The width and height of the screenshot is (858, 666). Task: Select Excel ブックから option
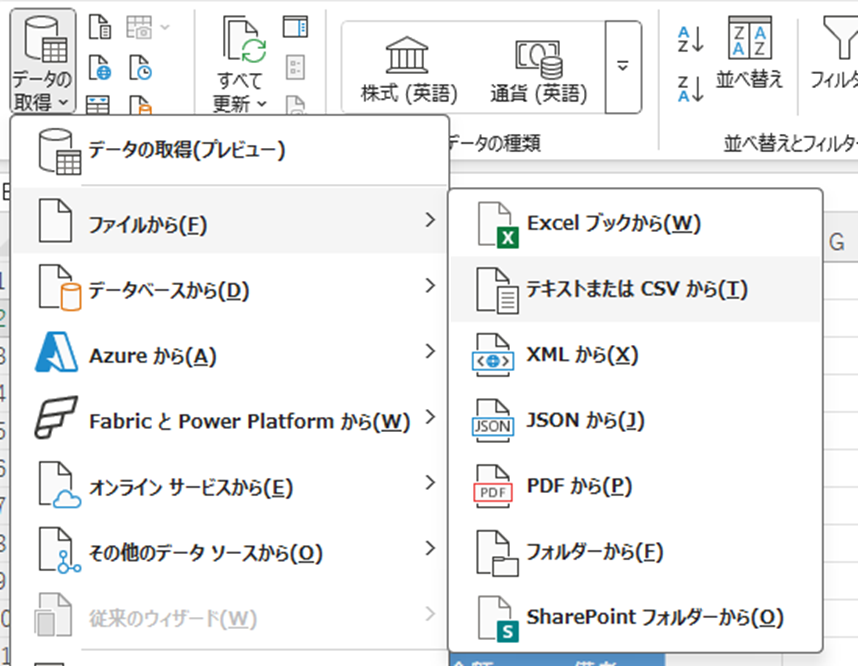coord(613,223)
